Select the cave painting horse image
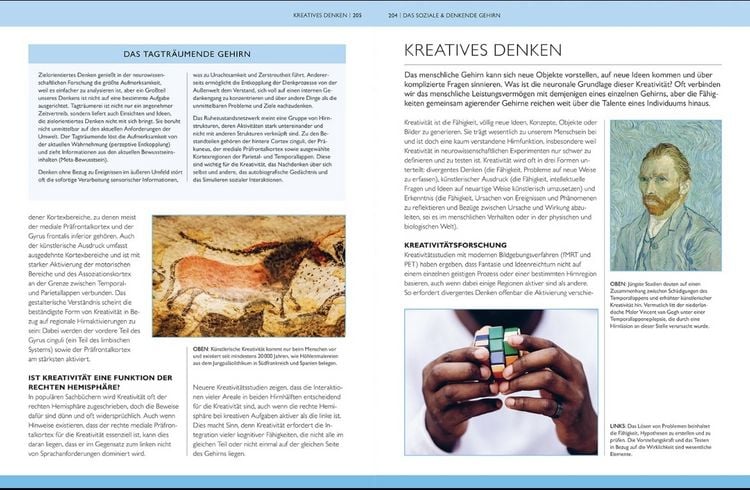 coord(249,276)
